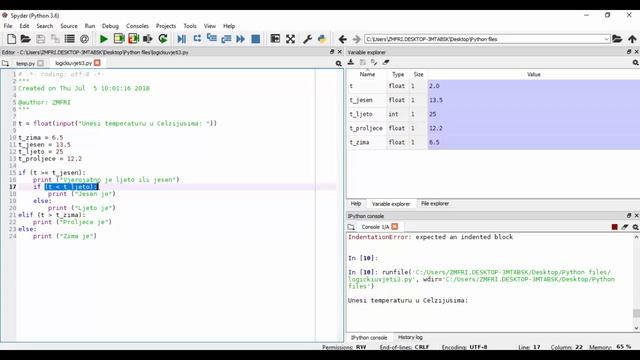Screen dimensions: 640x360
Task: Close the logickiuvjeti3.py tab
Action: coord(97,63)
